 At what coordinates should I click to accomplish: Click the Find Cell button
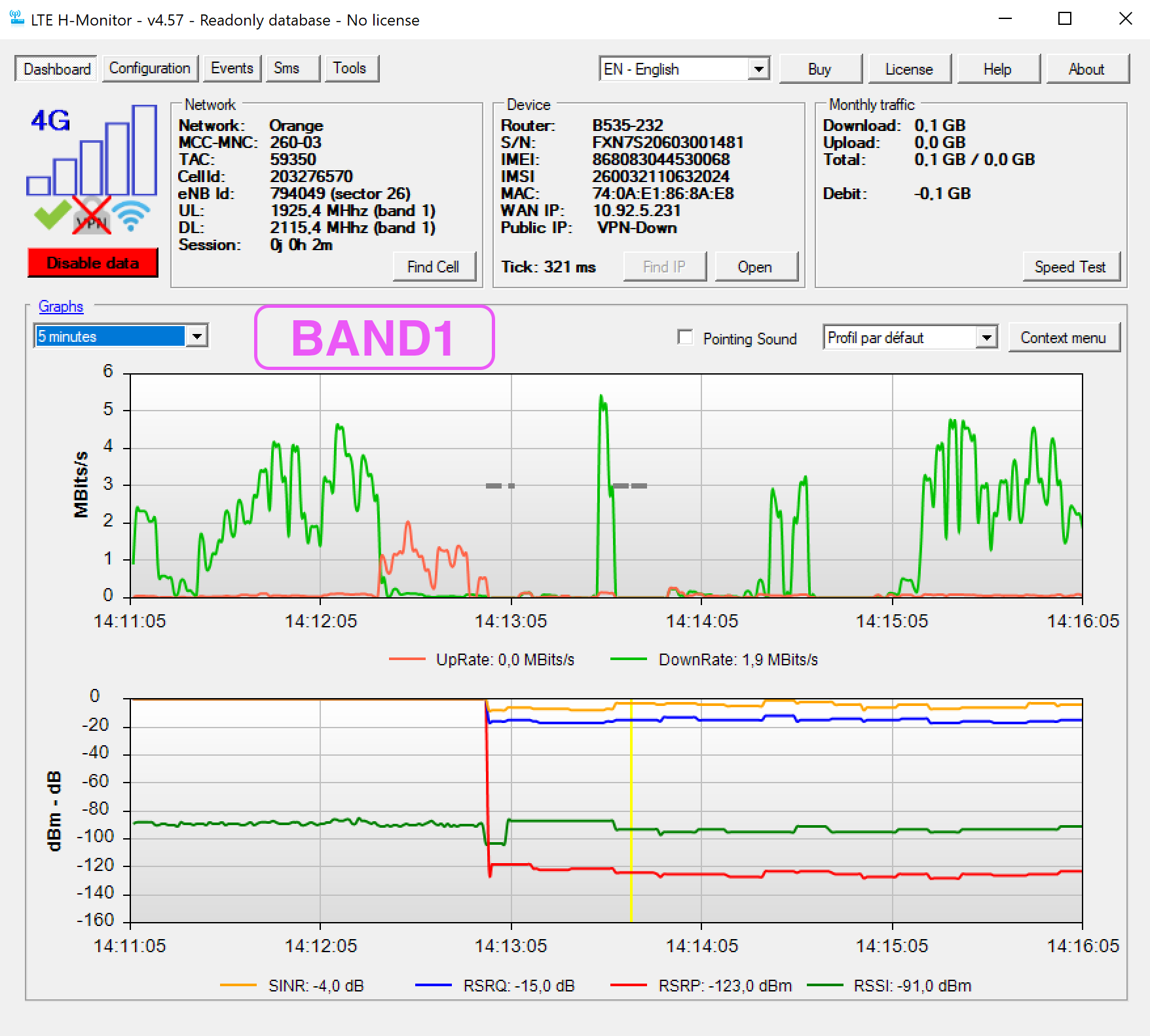click(x=434, y=267)
